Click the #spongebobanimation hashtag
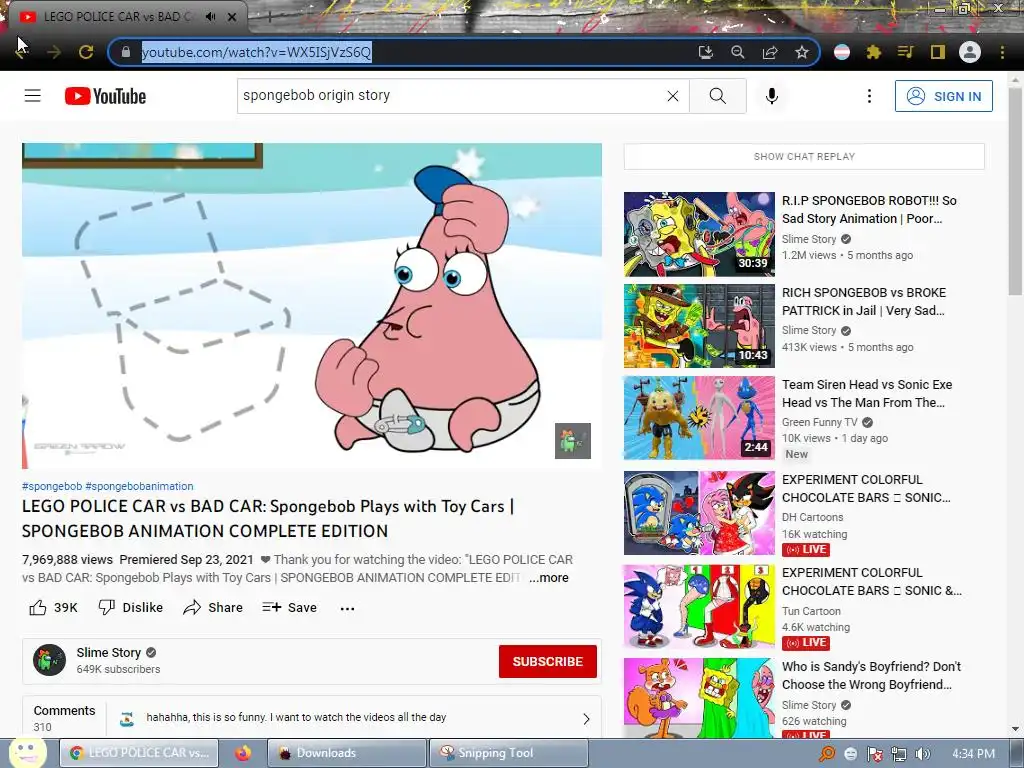 (x=139, y=487)
